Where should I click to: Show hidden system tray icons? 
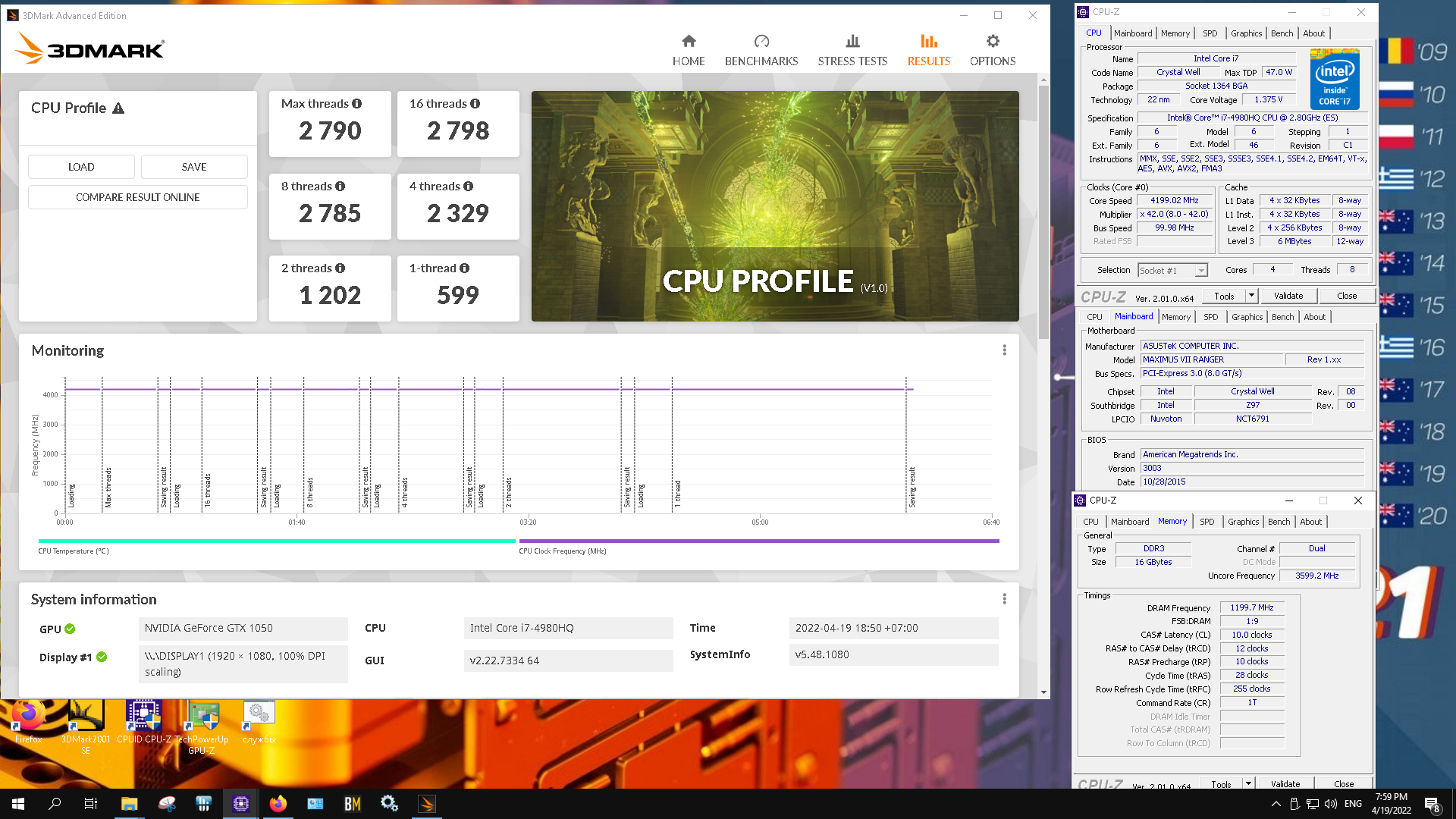point(1276,804)
